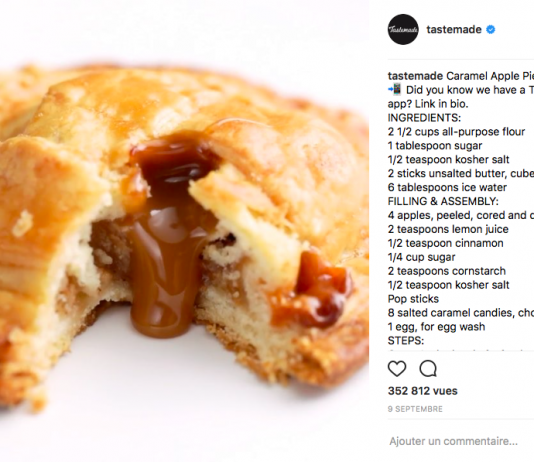Click the INGREDIENTS heading text
Image resolution: width=534 pixels, height=462 pixels.
424,118
